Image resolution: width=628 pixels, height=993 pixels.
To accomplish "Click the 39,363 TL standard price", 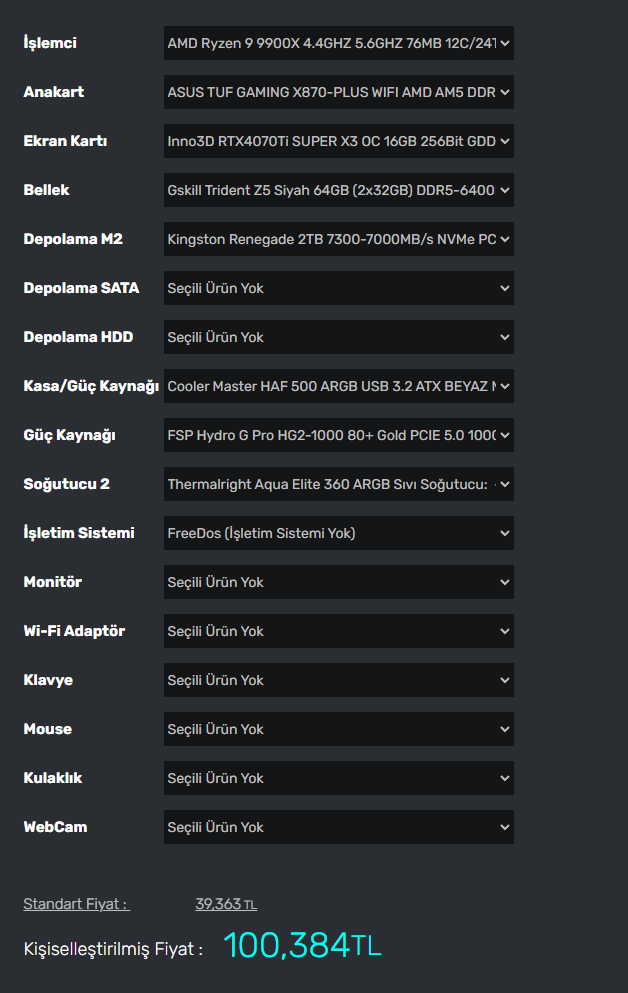I will click(x=226, y=904).
